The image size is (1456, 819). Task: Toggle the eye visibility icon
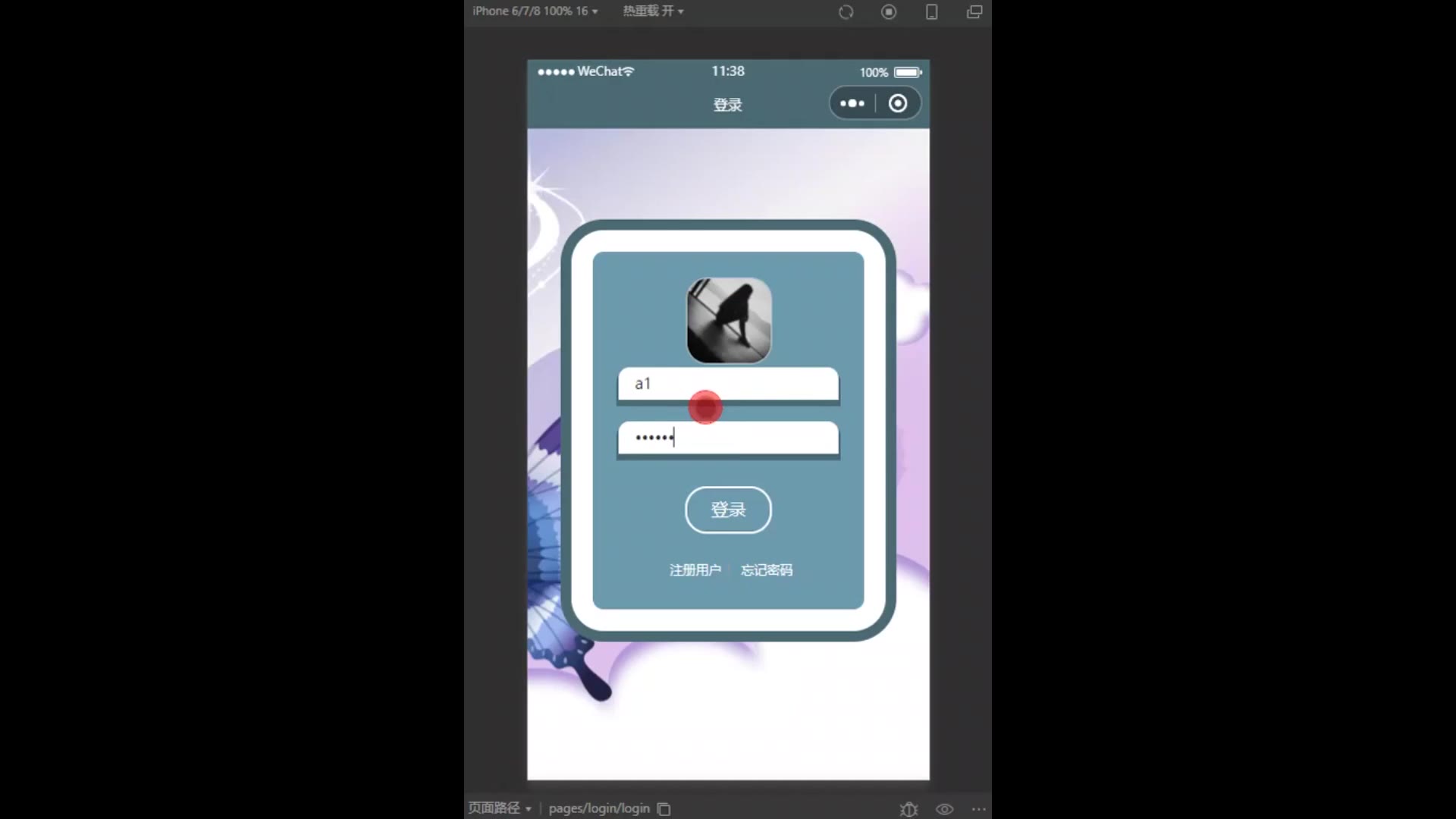pos(944,809)
